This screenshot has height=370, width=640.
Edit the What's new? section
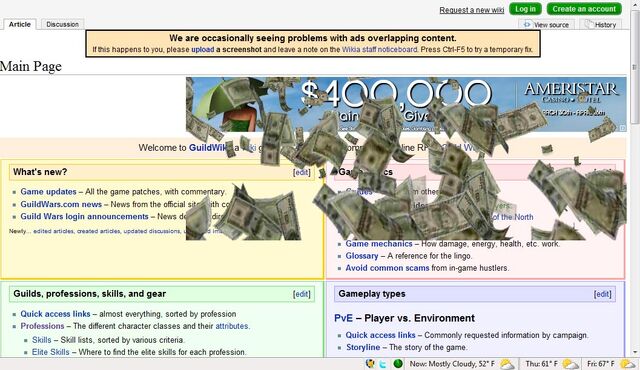302,172
